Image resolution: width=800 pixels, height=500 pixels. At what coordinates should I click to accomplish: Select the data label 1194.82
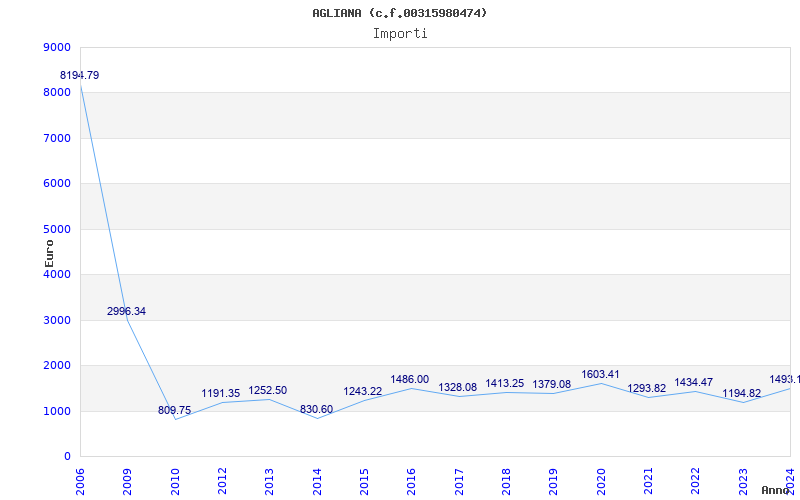tap(742, 393)
